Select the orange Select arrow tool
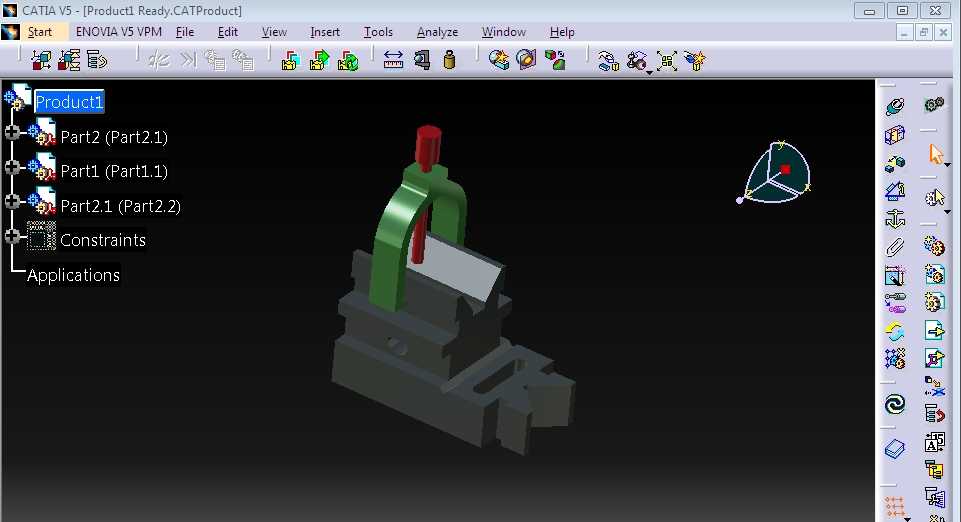The image size is (961, 522). pos(935,154)
